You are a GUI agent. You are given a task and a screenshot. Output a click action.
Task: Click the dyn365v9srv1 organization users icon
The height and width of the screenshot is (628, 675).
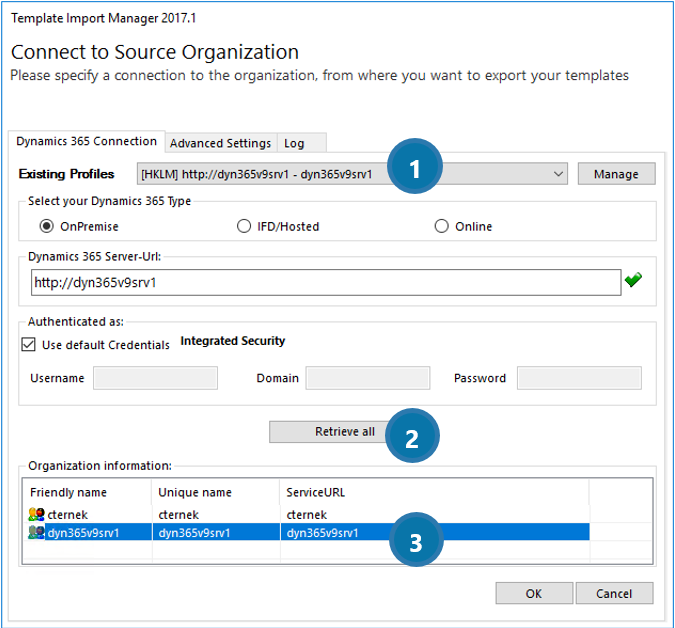click(x=36, y=532)
